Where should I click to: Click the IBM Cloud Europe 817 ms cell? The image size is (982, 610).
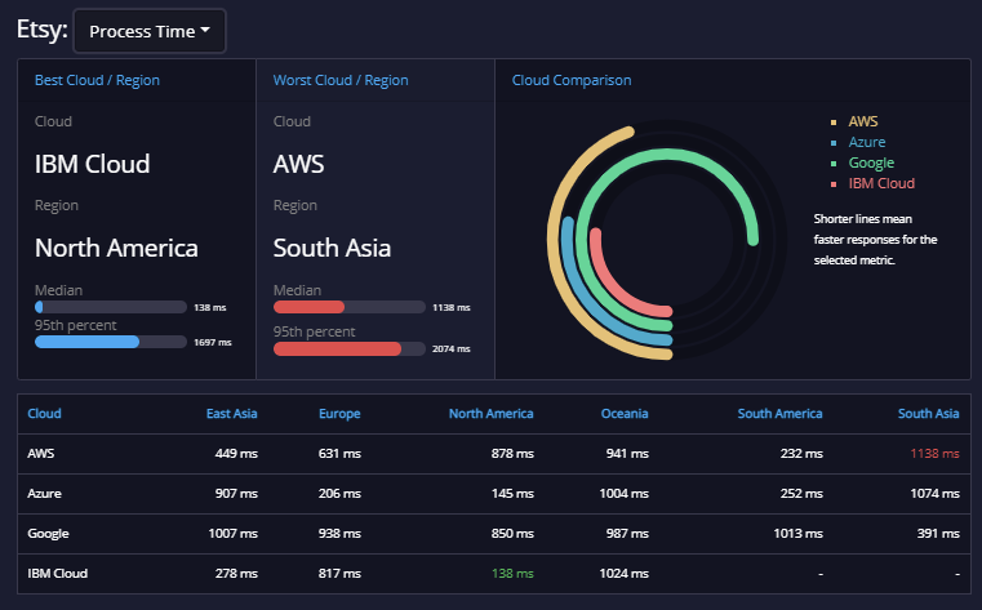(x=339, y=574)
